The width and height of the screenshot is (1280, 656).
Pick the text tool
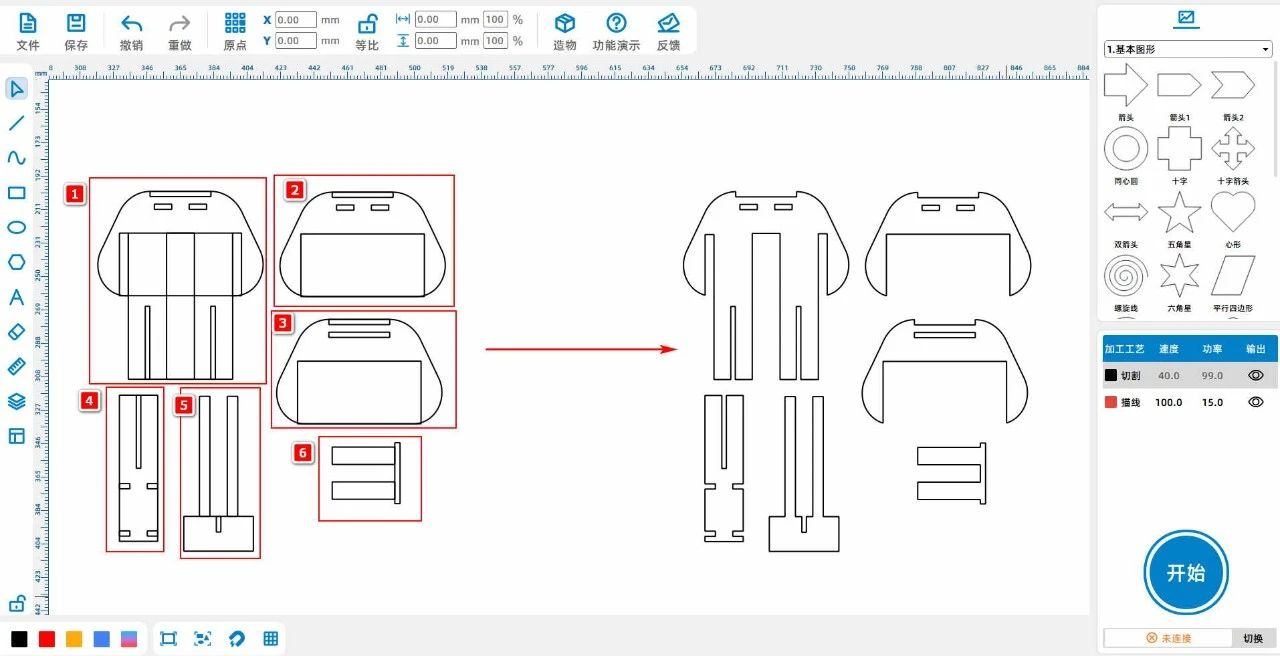coord(16,297)
